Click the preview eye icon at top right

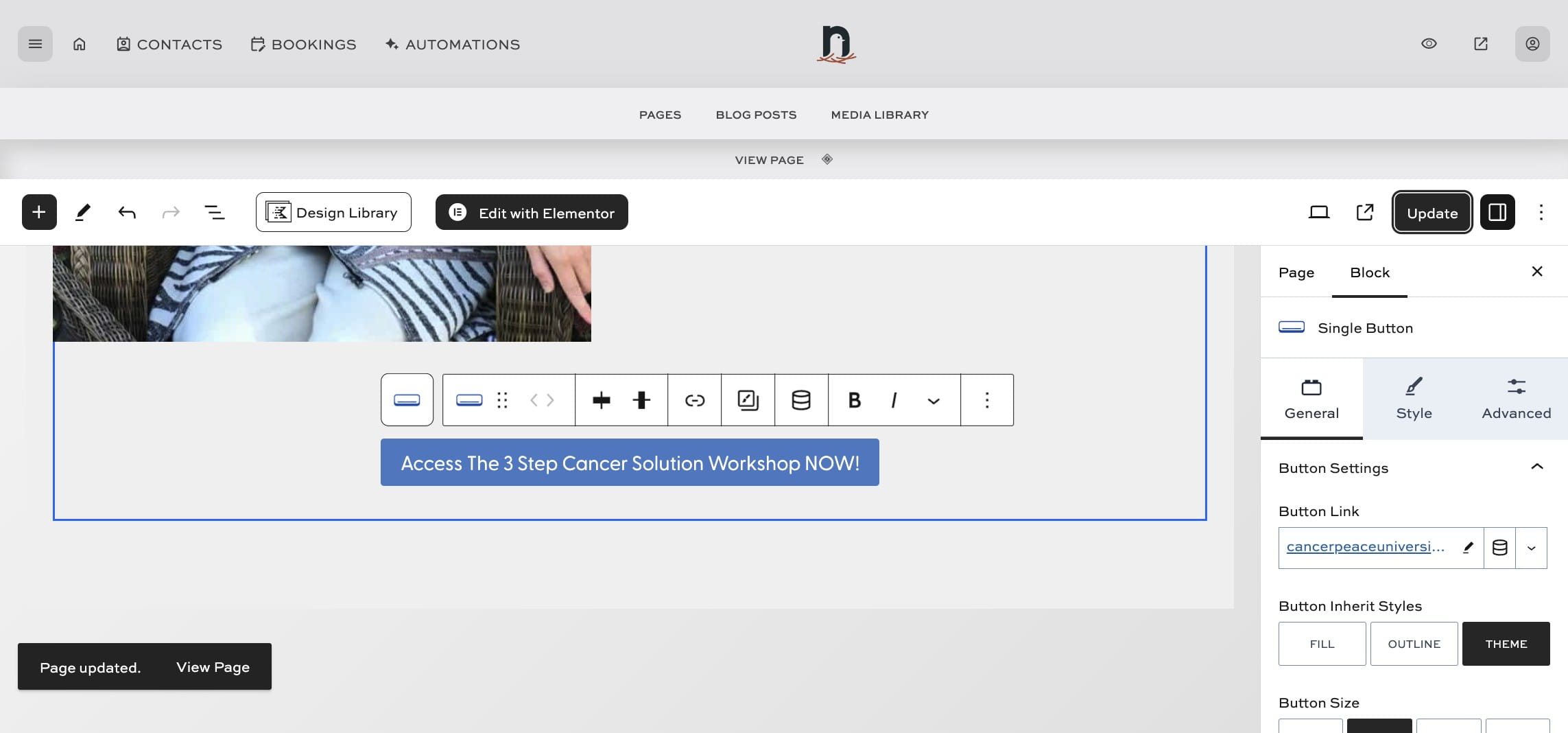pos(1428,43)
